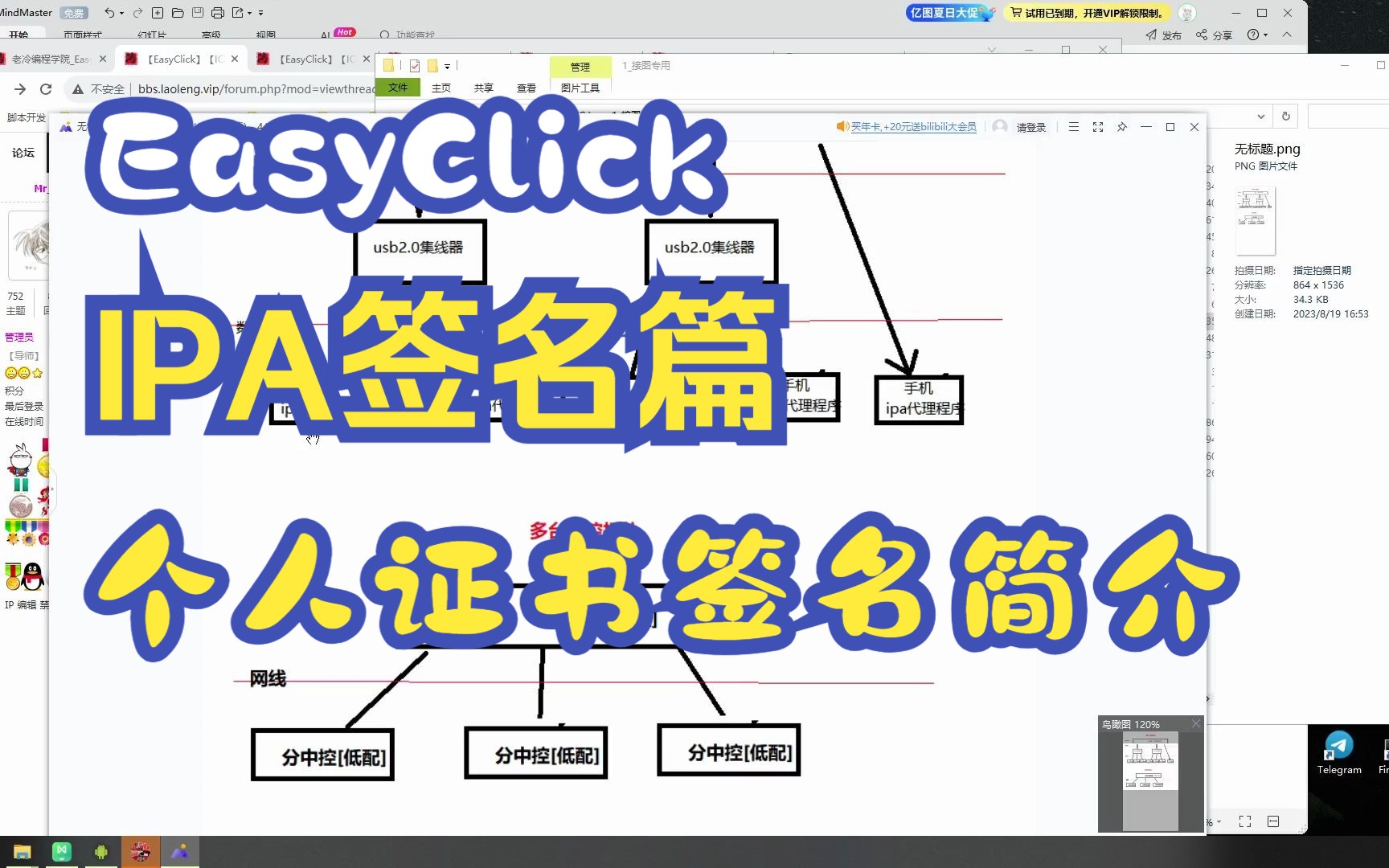Click the browser forward arrow

click(x=20, y=89)
